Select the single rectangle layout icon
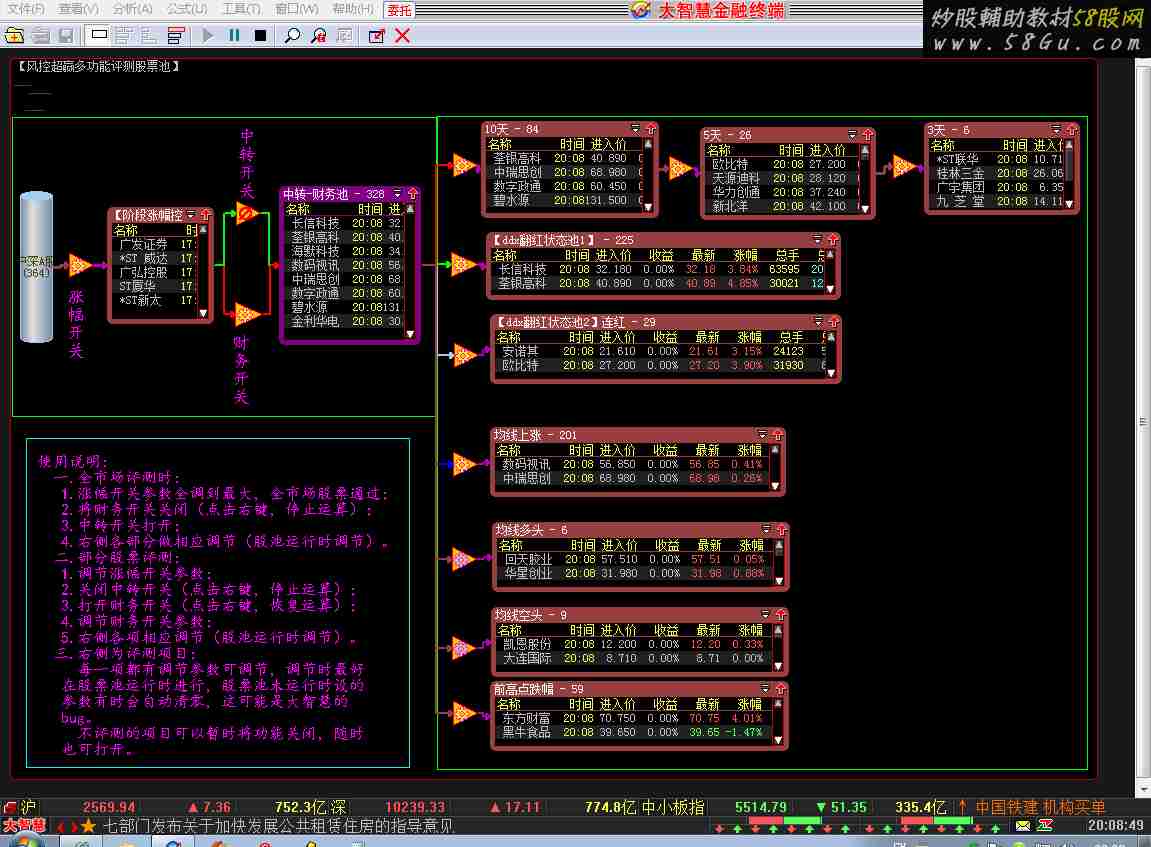The width and height of the screenshot is (1151, 847). pos(99,34)
